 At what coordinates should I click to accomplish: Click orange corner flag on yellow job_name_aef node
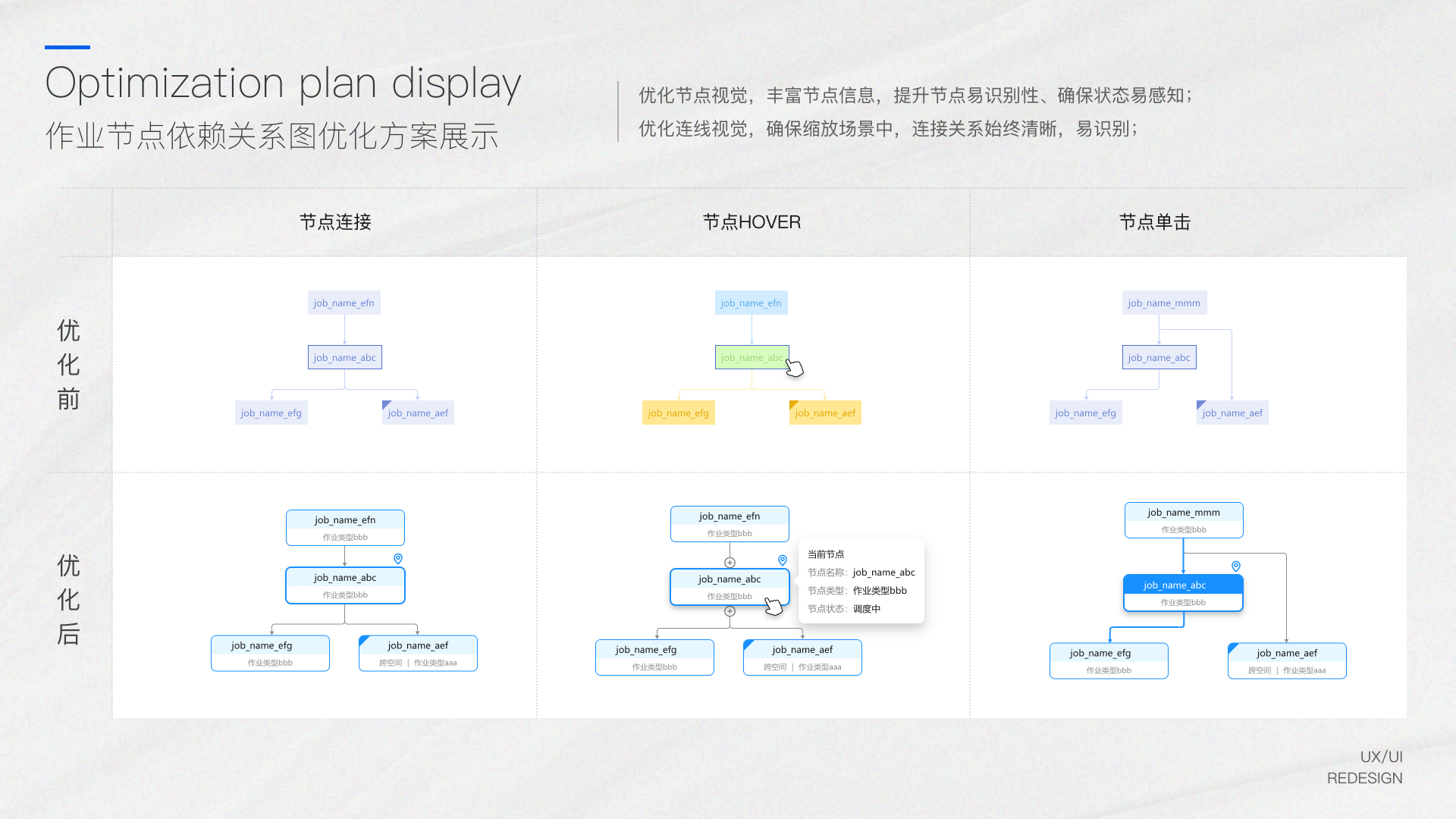[x=793, y=404]
